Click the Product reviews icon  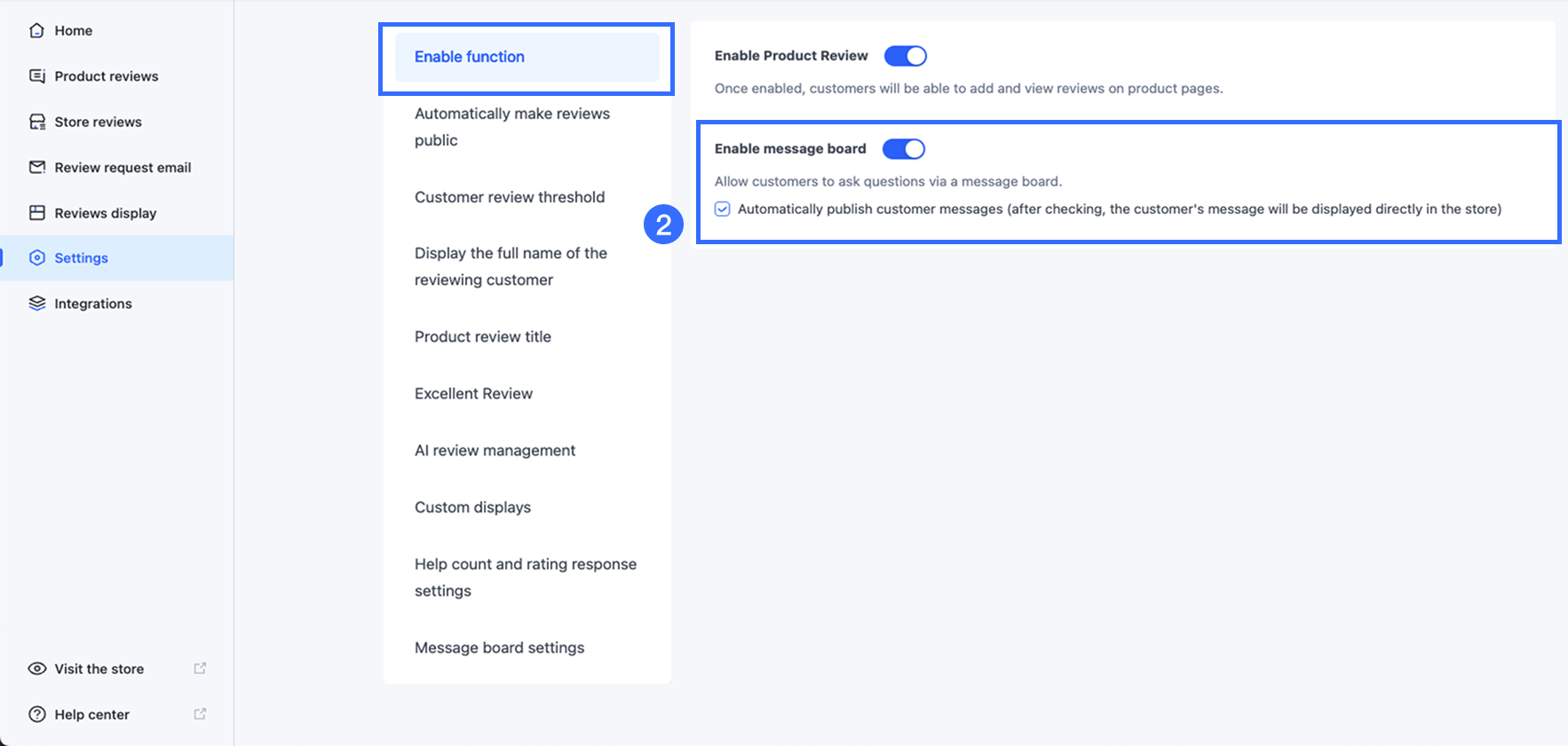(x=36, y=76)
